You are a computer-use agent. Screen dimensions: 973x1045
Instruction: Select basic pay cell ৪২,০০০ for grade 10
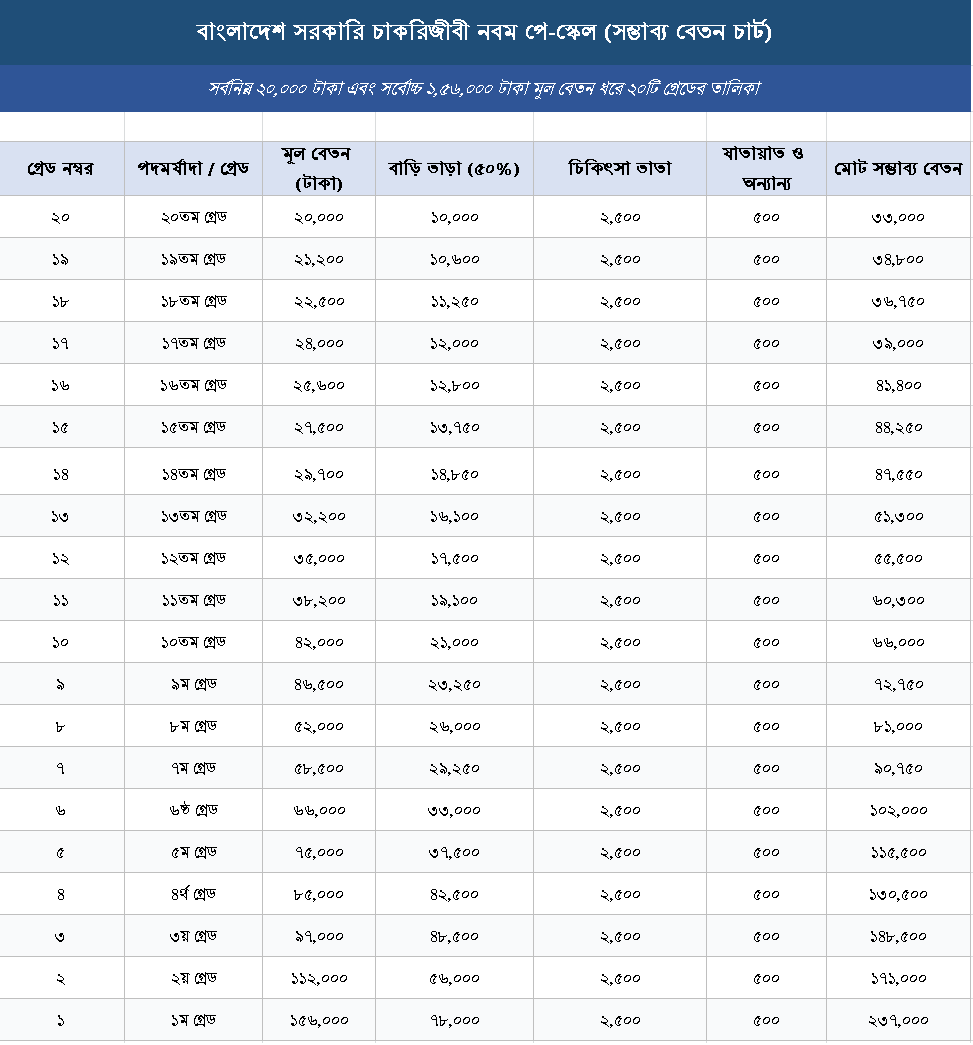(319, 642)
